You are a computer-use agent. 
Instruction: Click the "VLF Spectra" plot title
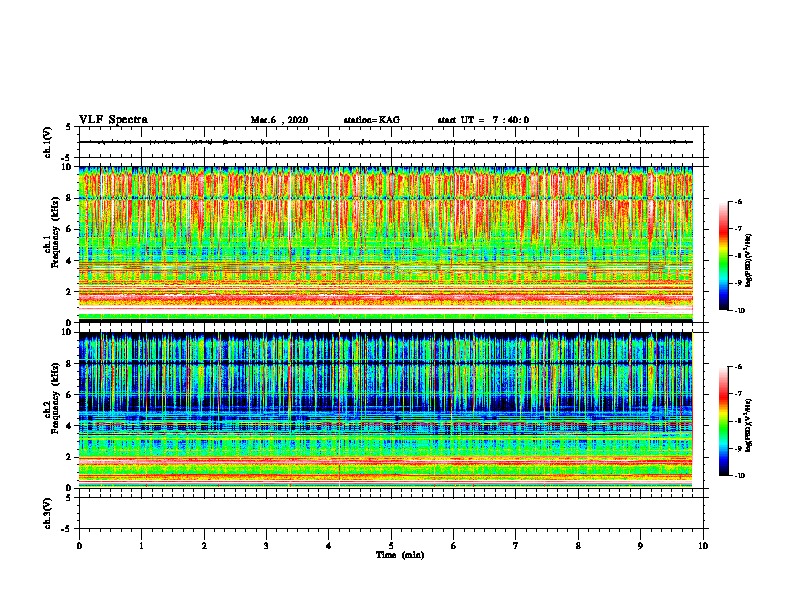pos(113,120)
